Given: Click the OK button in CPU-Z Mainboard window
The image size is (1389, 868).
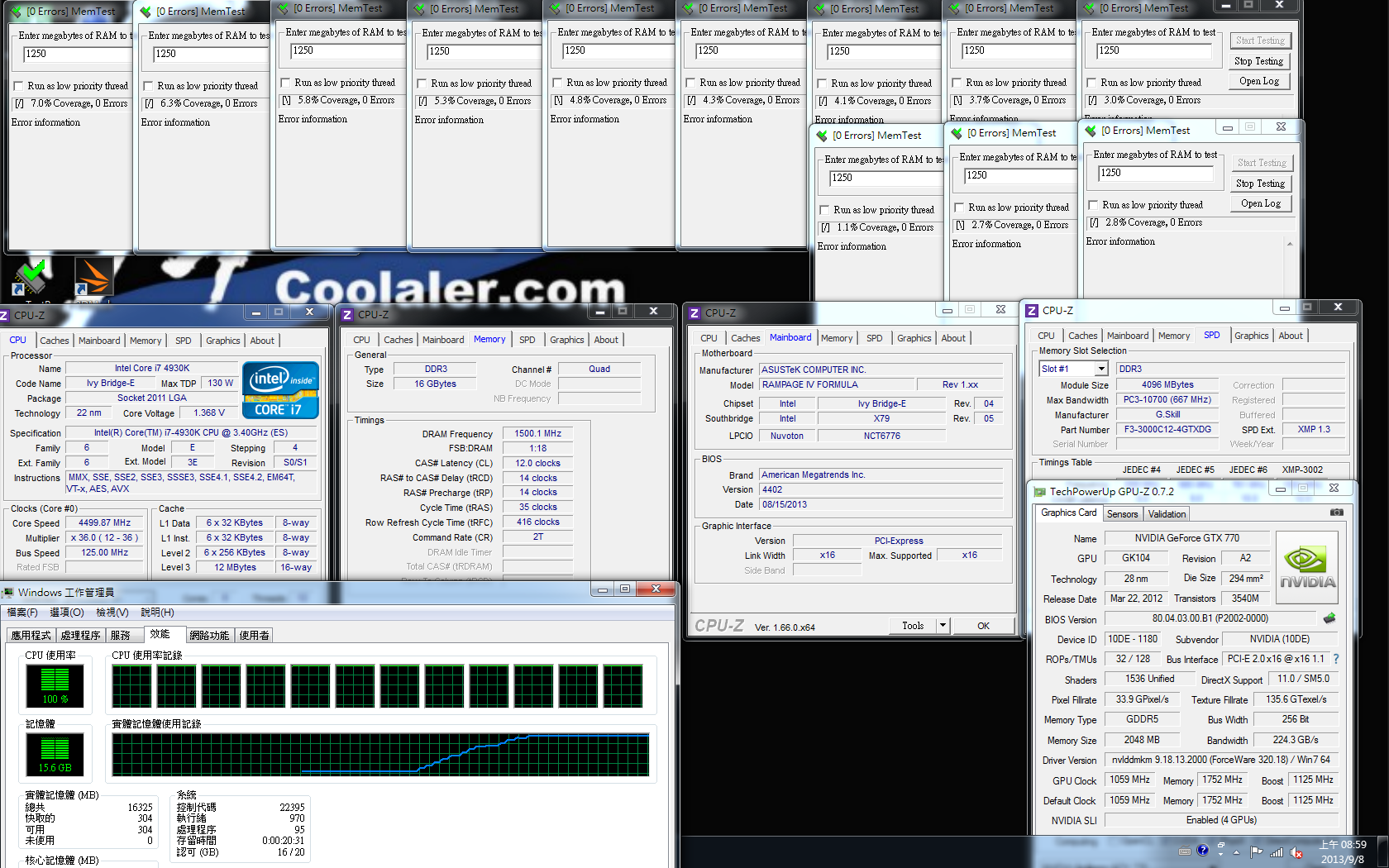Looking at the screenshot, I should click(983, 626).
